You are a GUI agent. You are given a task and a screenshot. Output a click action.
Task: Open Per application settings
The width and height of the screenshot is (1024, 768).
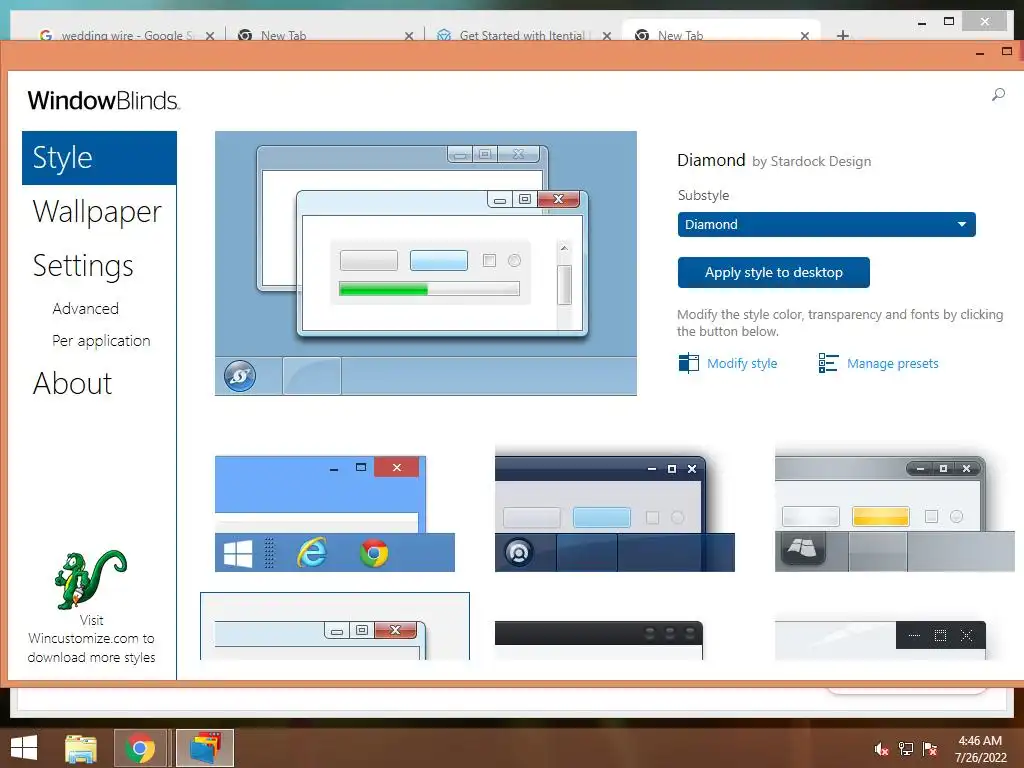101,341
